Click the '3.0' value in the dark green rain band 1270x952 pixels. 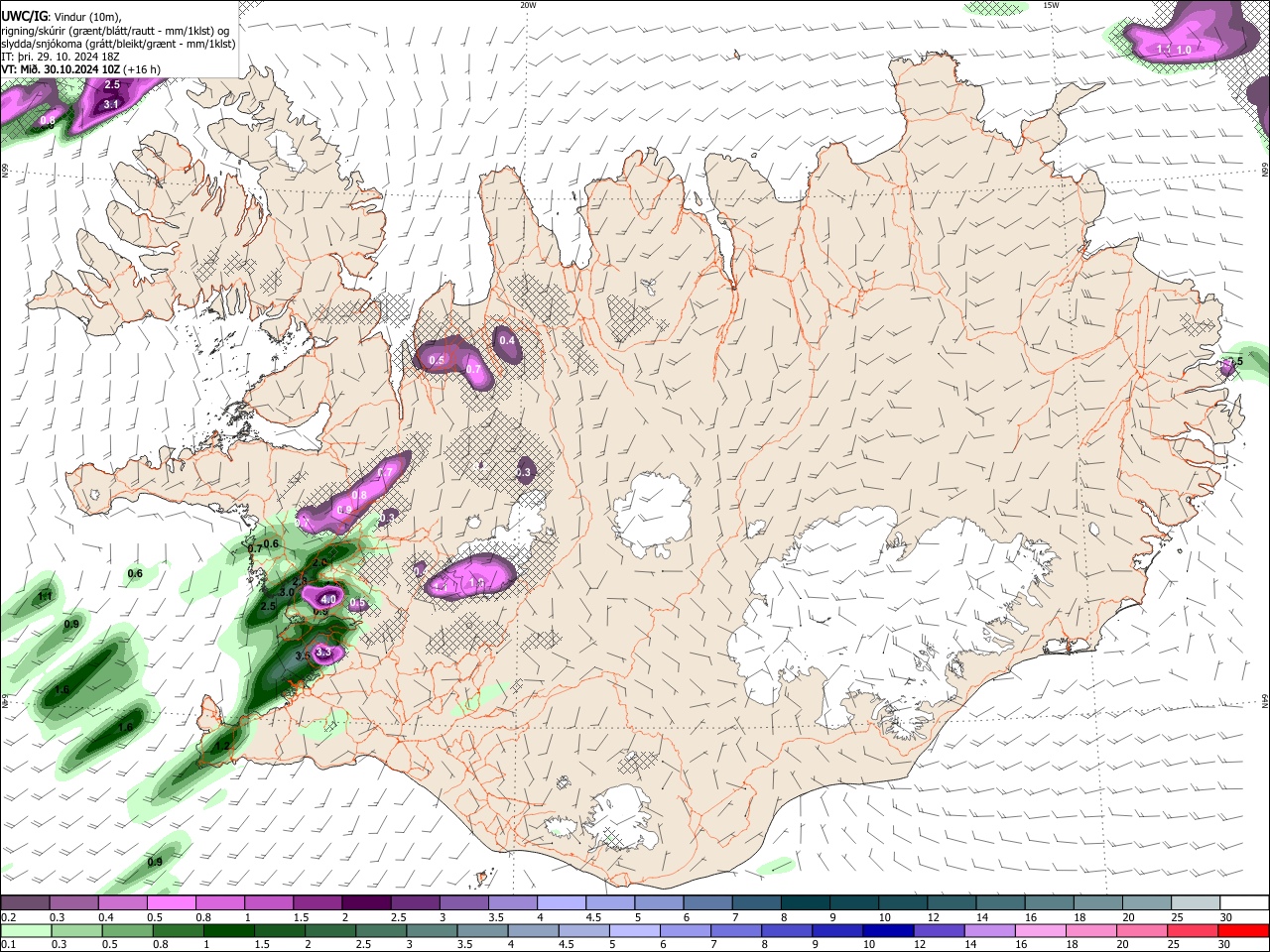[x=287, y=591]
